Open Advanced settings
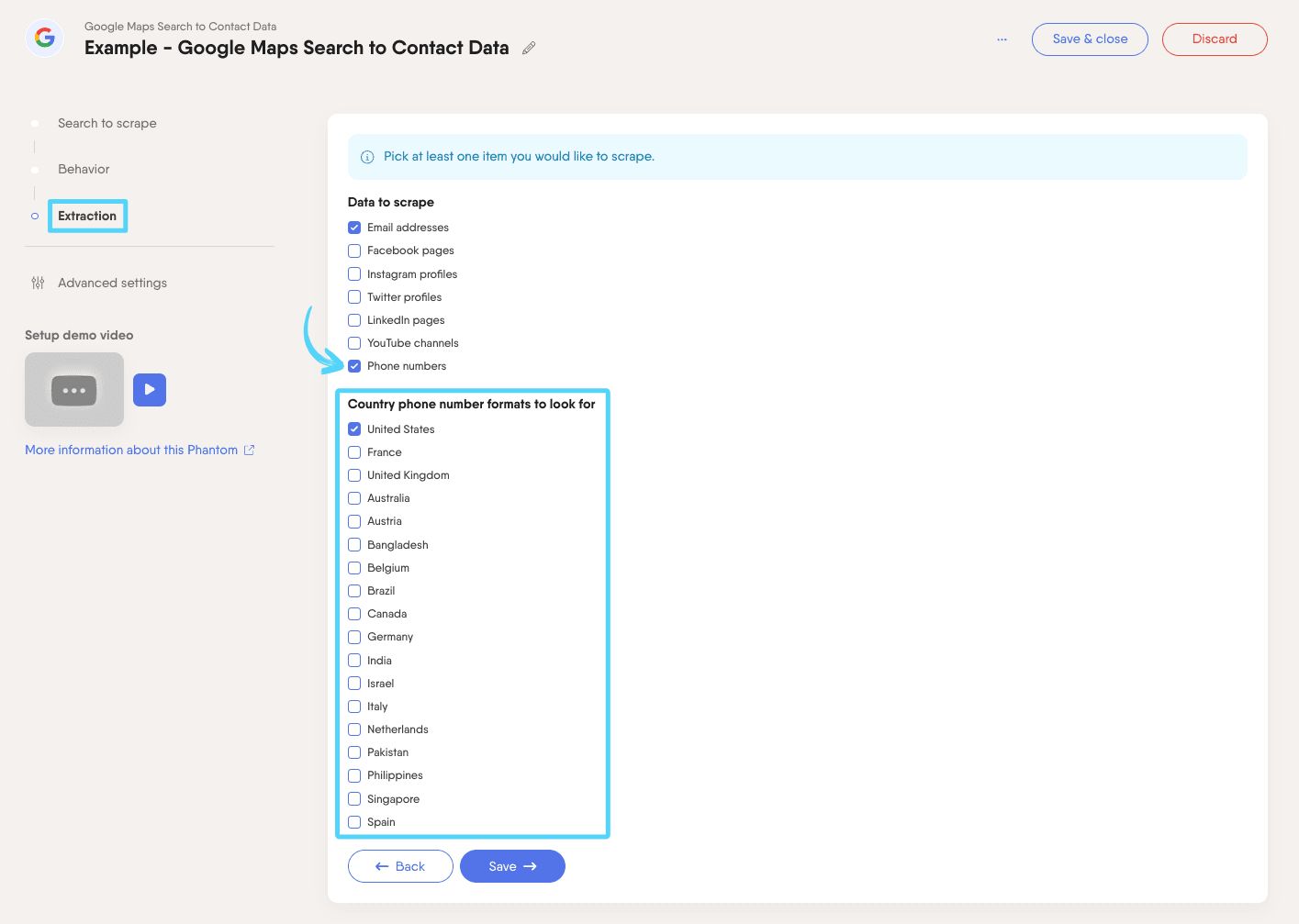 112,283
